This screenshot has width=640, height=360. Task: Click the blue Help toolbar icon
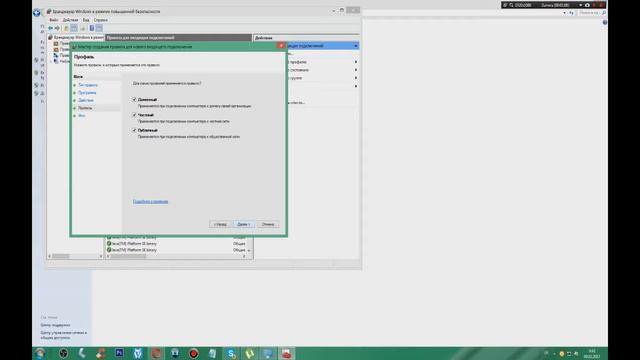pyautogui.click(x=92, y=28)
